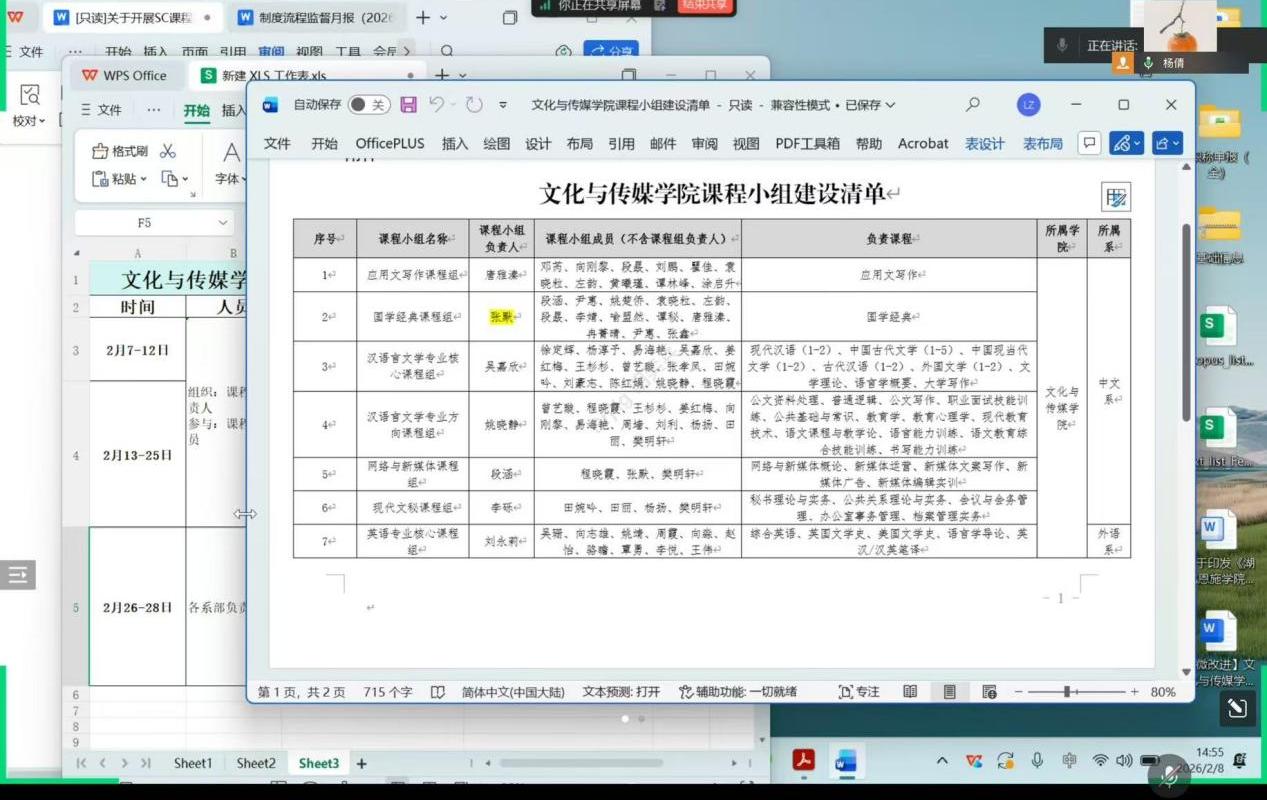
Task: Click the Save icon in Word title bar
Action: tap(408, 105)
